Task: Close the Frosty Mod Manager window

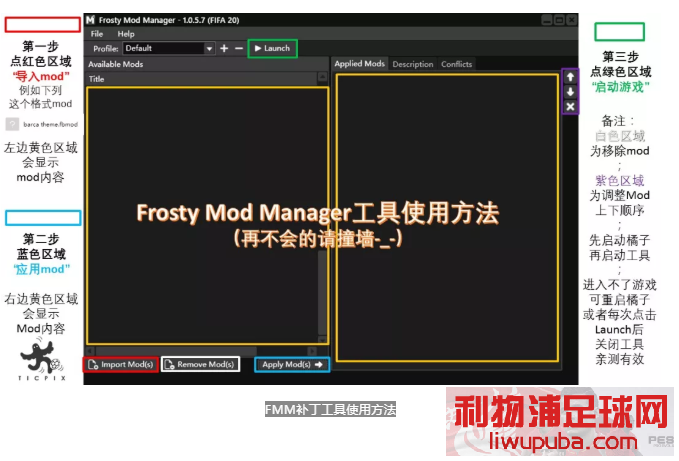Action: pyautogui.click(x=572, y=20)
